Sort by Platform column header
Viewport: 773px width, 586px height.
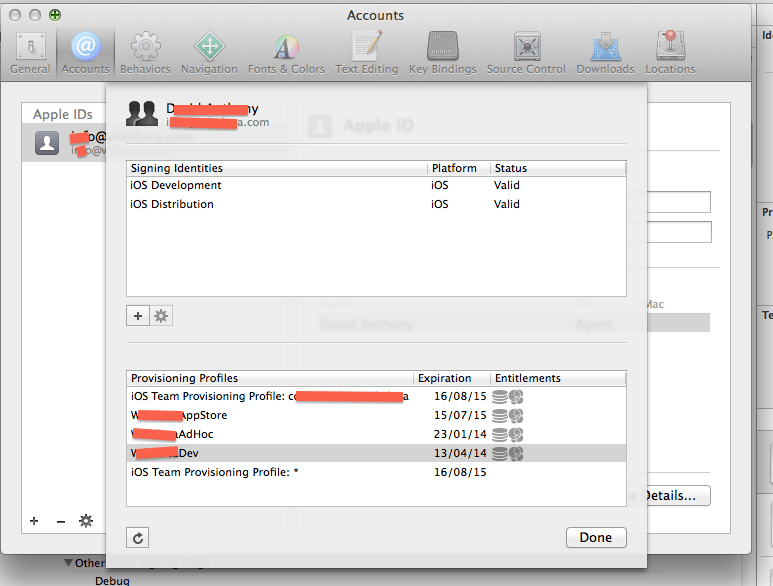point(458,168)
